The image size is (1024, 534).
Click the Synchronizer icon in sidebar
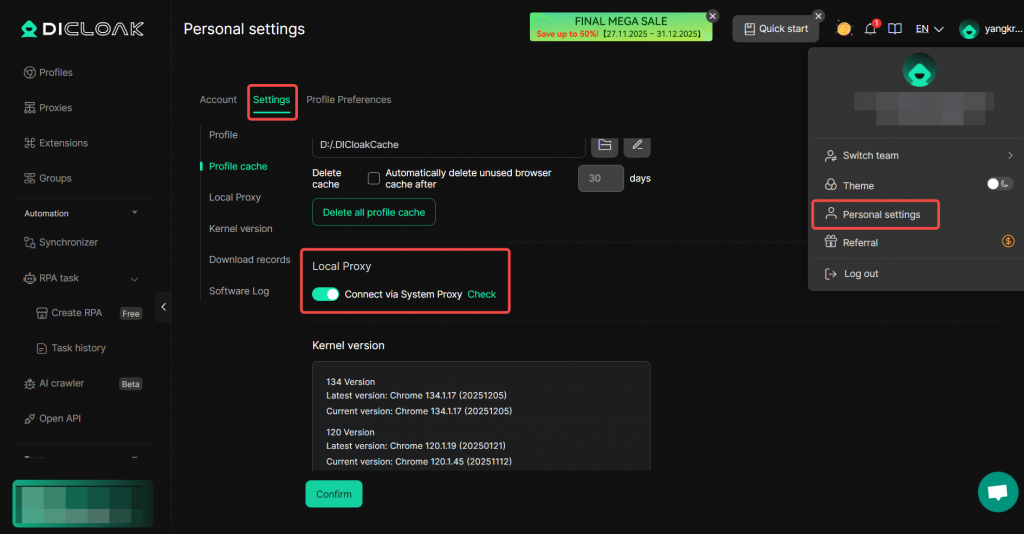30,242
